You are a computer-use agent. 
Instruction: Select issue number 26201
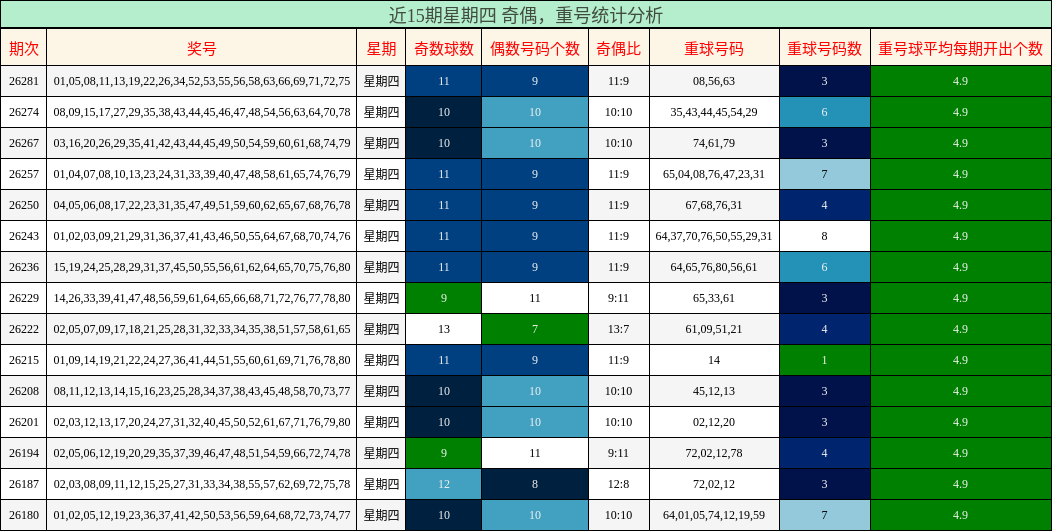23,422
